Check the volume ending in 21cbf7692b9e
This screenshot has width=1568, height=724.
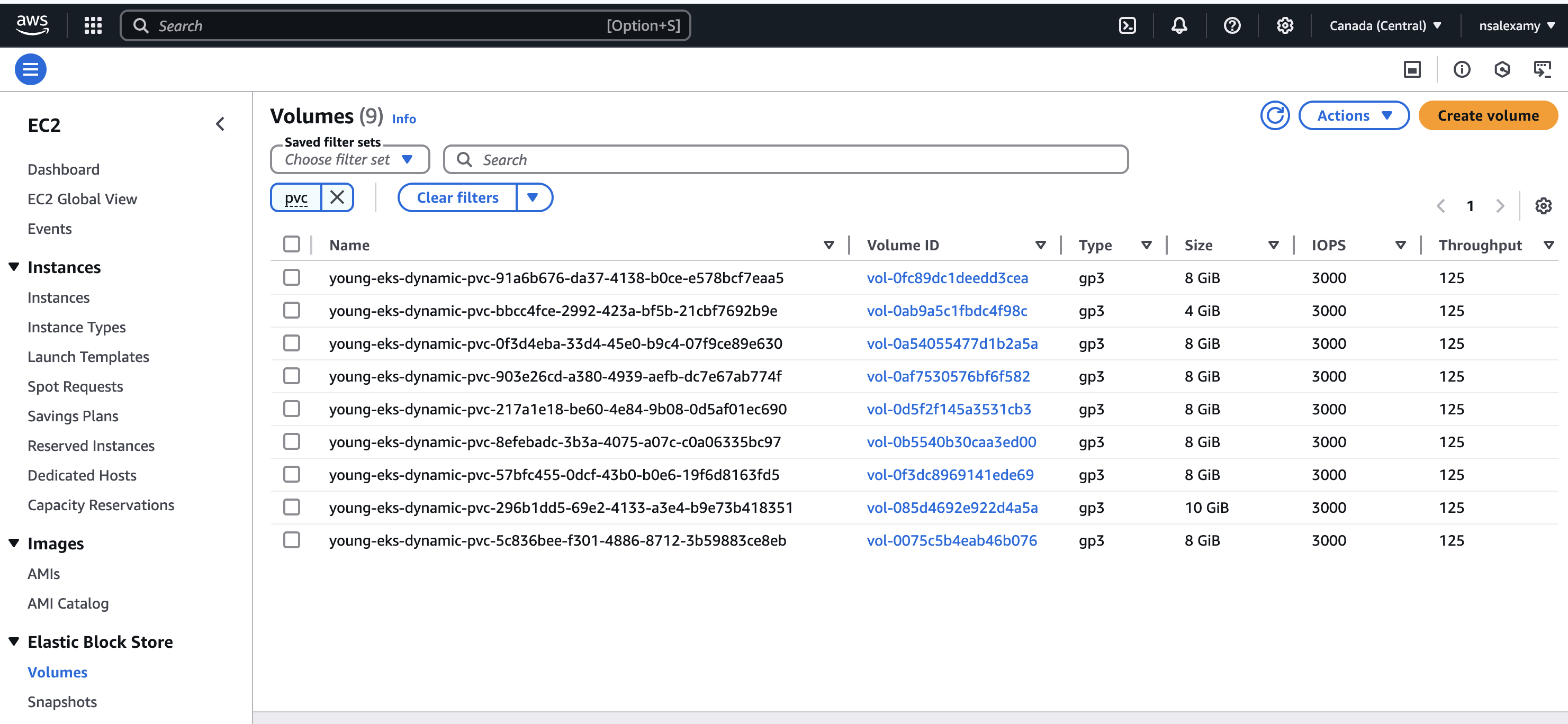292,310
